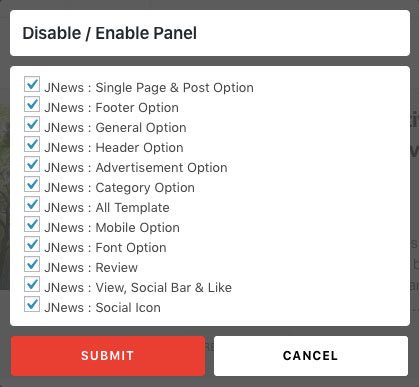
Task: Uncheck the JNews Review checkbox
Action: pos(32,264)
